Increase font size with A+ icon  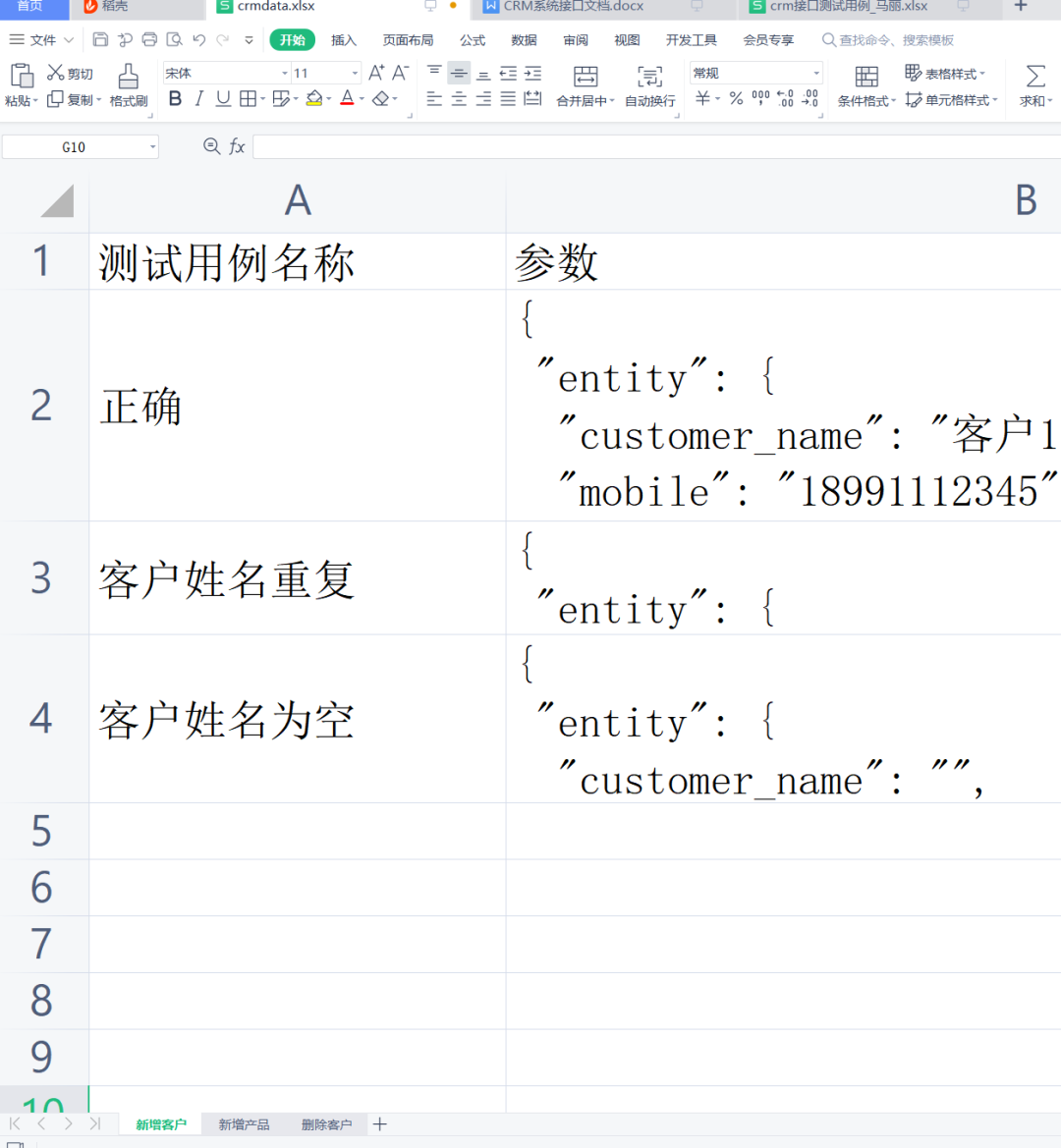376,73
